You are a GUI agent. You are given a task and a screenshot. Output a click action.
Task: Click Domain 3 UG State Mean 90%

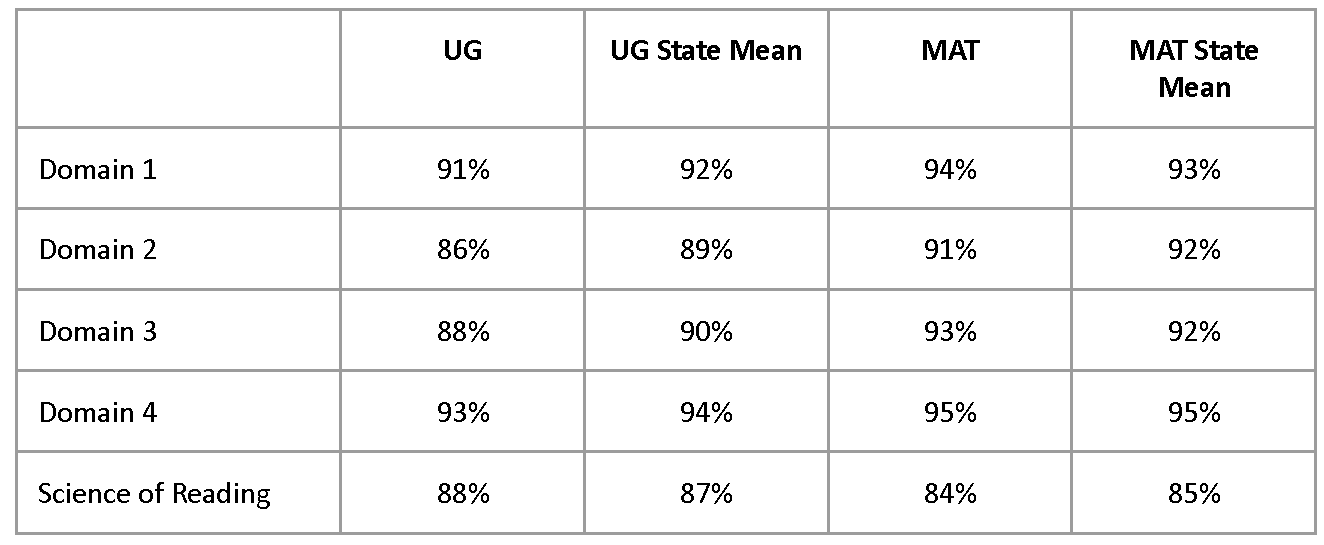[x=706, y=331]
